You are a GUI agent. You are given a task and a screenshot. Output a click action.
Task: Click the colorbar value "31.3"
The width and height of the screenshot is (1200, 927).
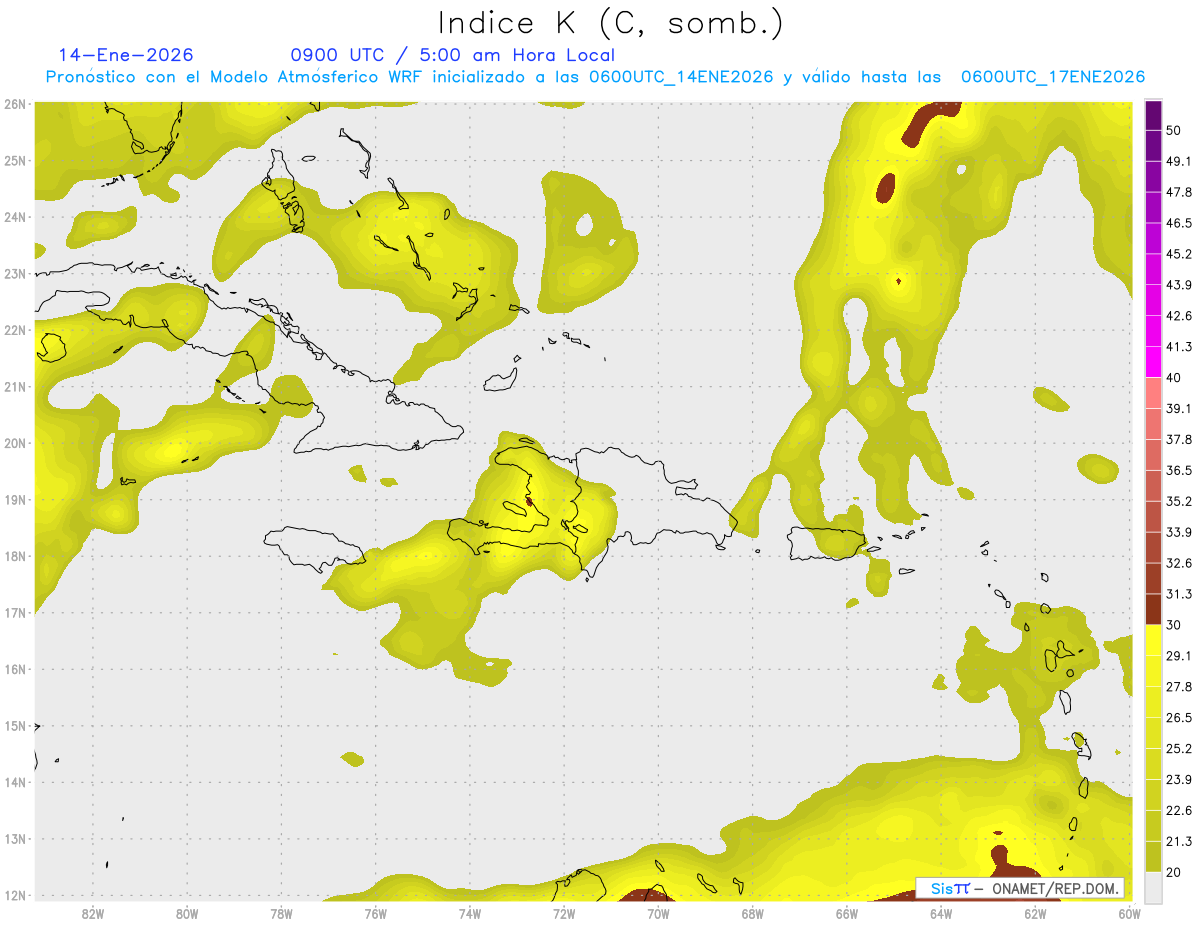[1179, 594]
